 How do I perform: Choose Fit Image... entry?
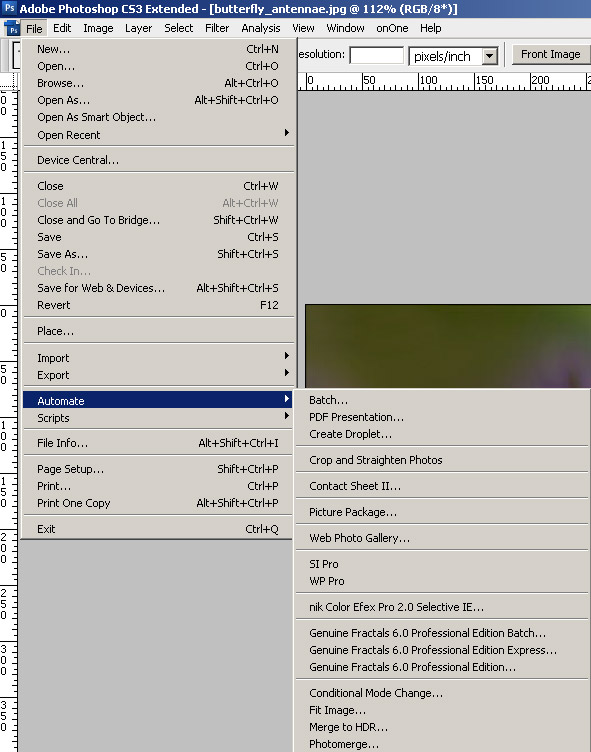tap(442, 710)
